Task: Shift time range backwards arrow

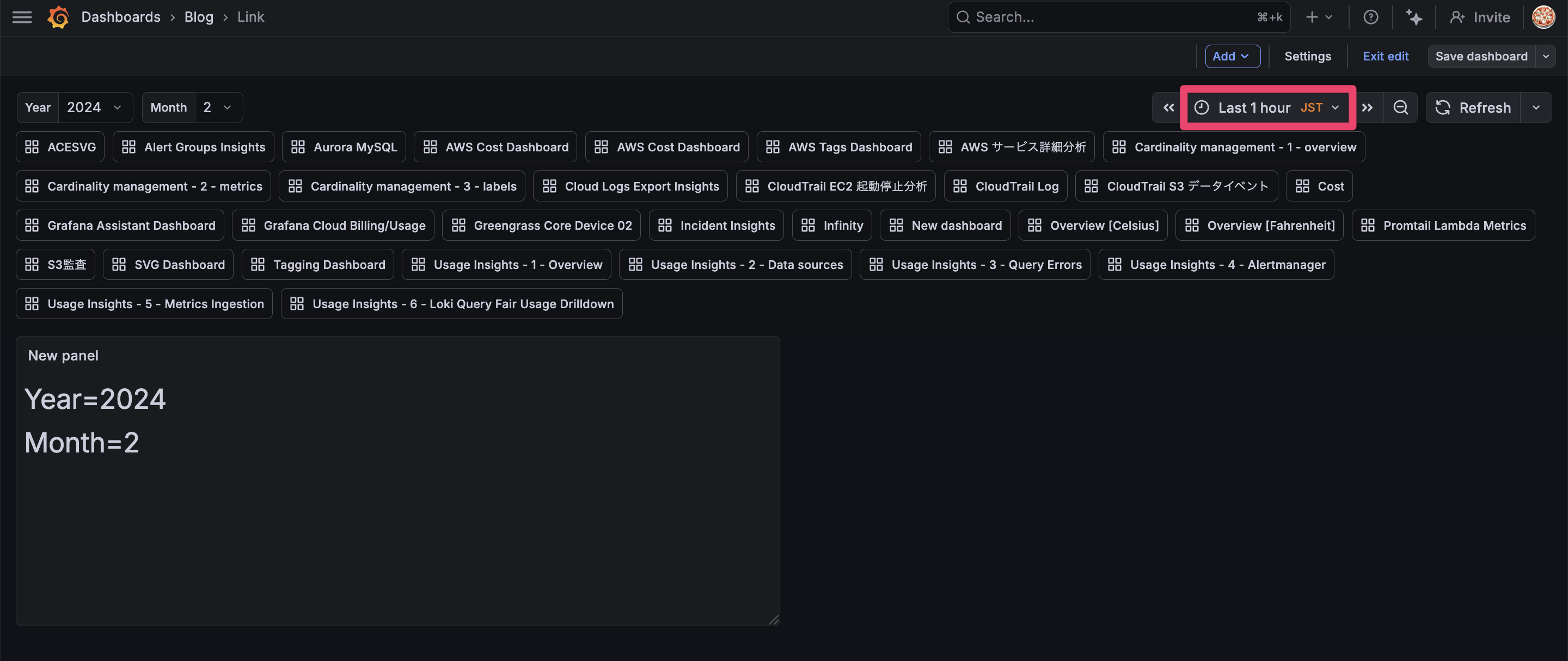Action: [x=1168, y=108]
